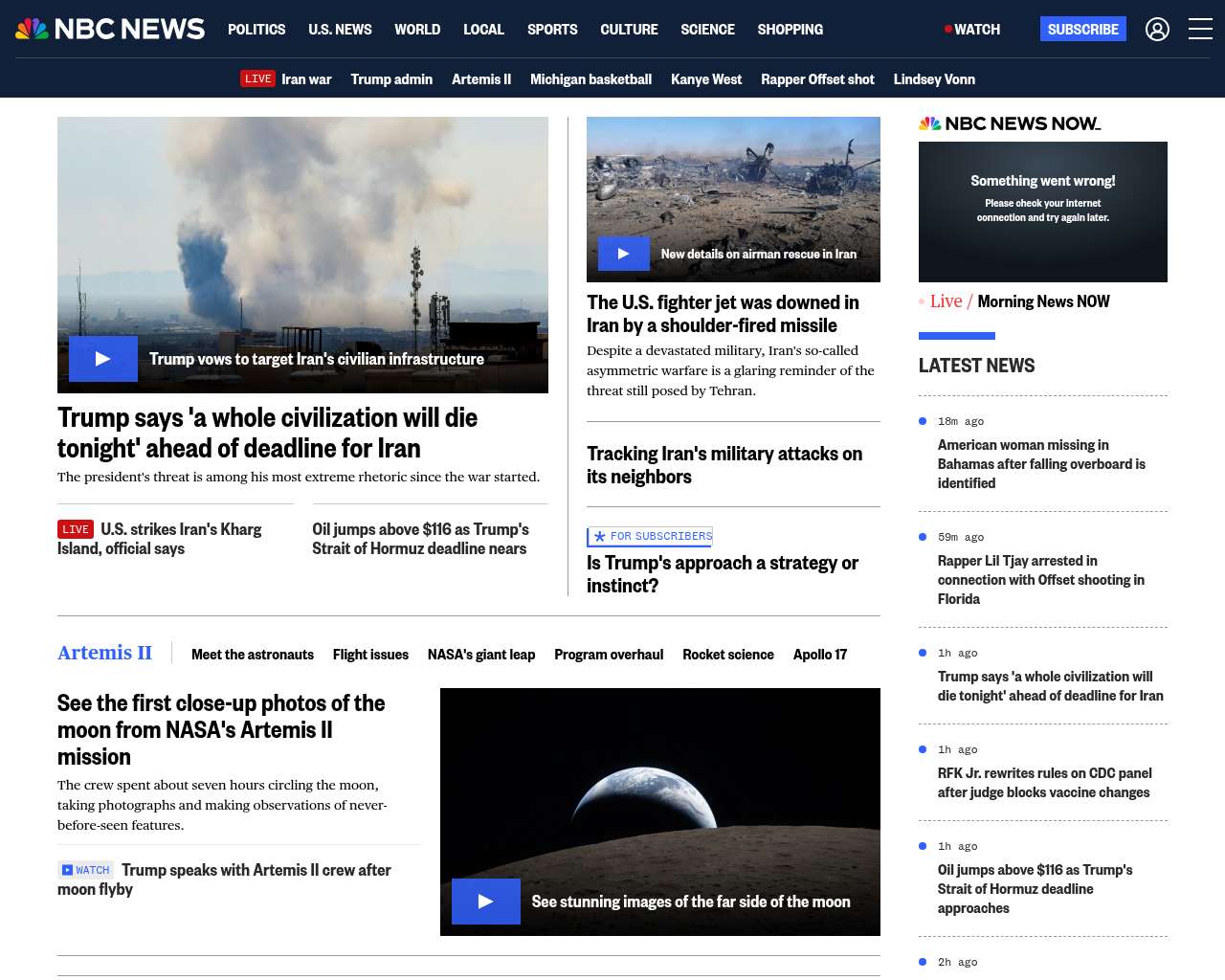
Task: Click the red LIVE badge beside Iran war
Action: point(257,78)
